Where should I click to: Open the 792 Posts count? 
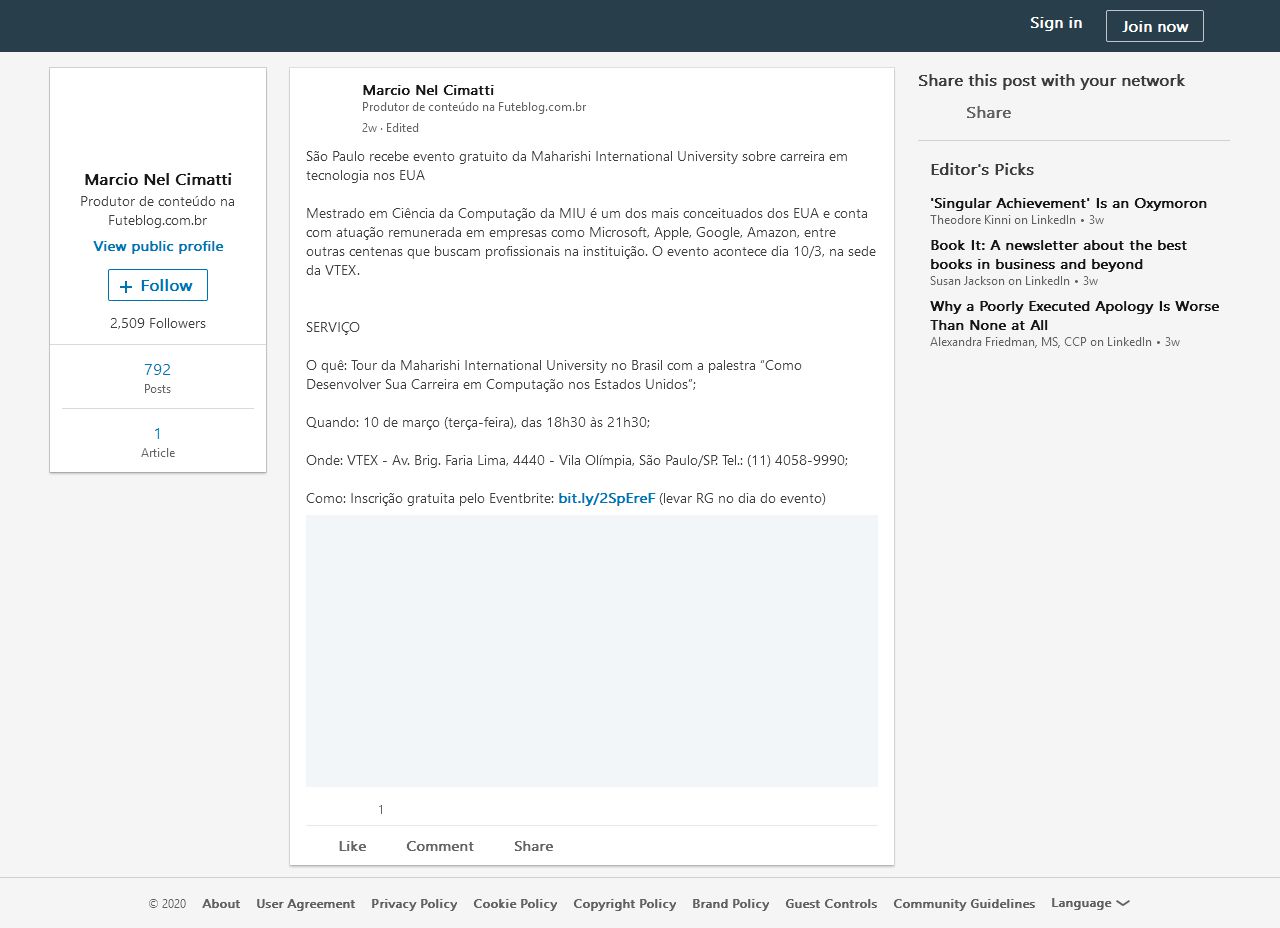click(x=158, y=377)
